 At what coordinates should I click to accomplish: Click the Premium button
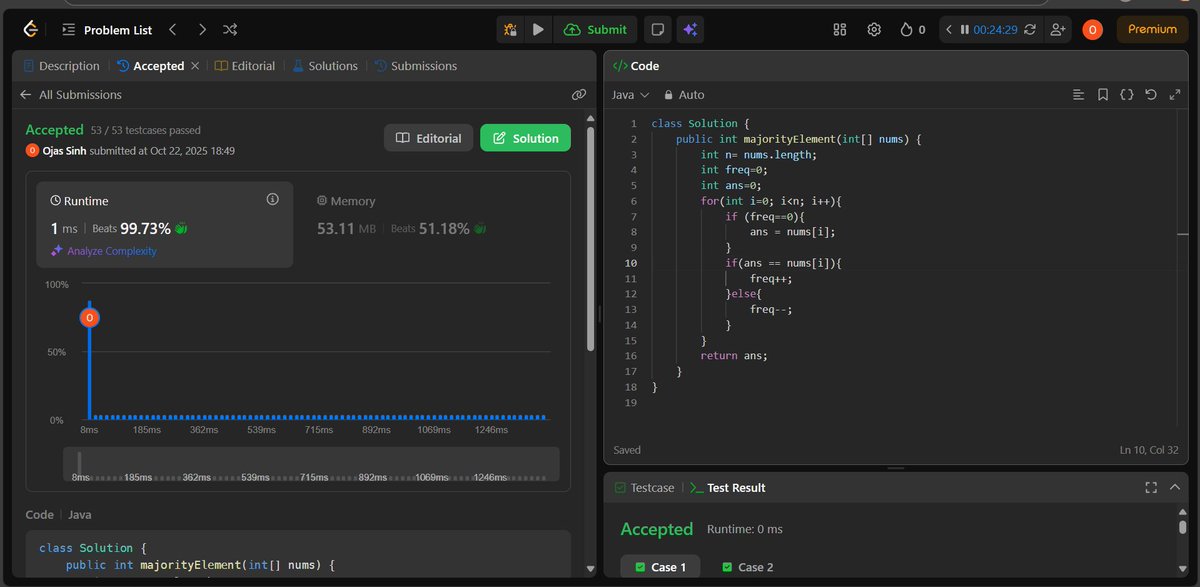click(1152, 30)
